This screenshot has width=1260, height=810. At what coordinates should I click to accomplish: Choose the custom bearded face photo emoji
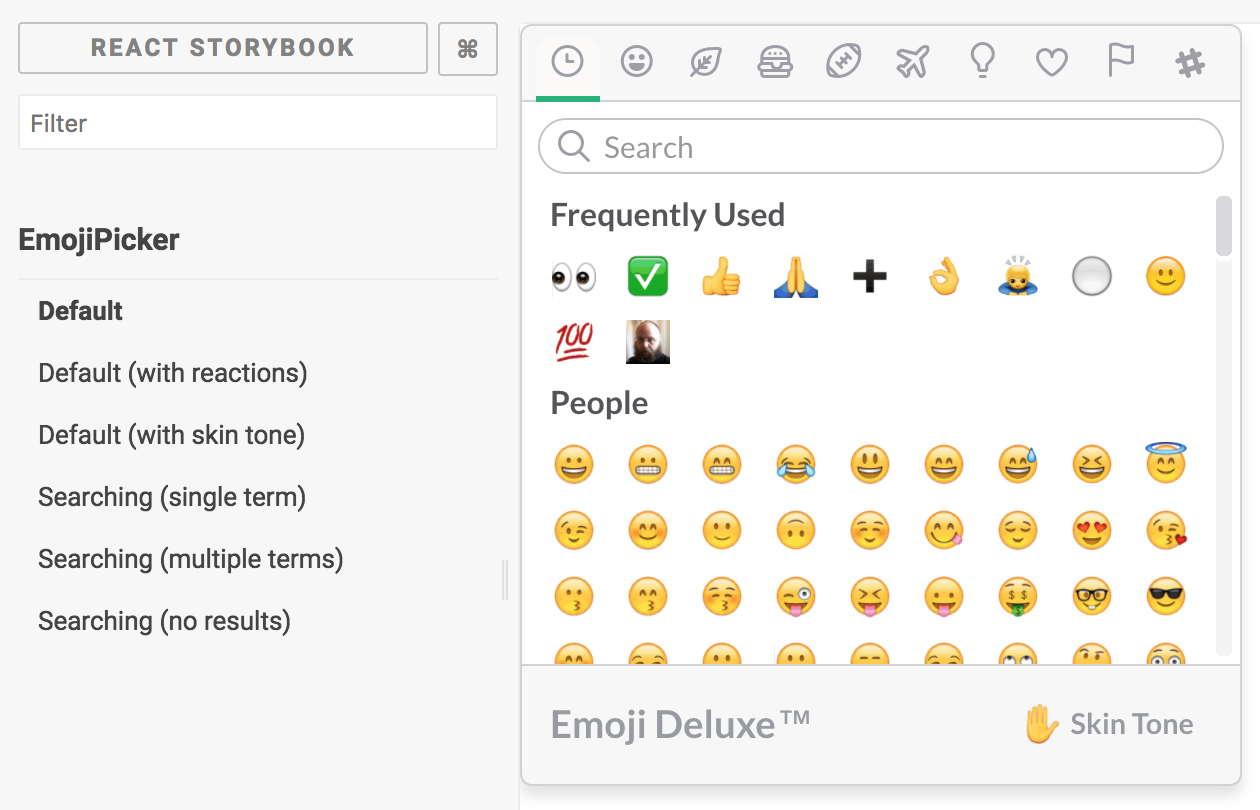pos(647,342)
